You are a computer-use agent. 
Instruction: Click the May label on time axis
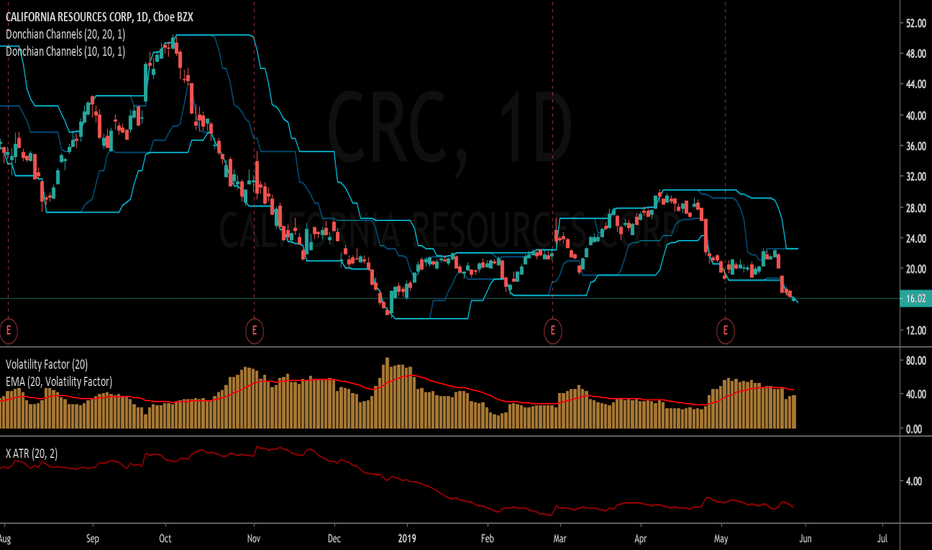point(721,539)
